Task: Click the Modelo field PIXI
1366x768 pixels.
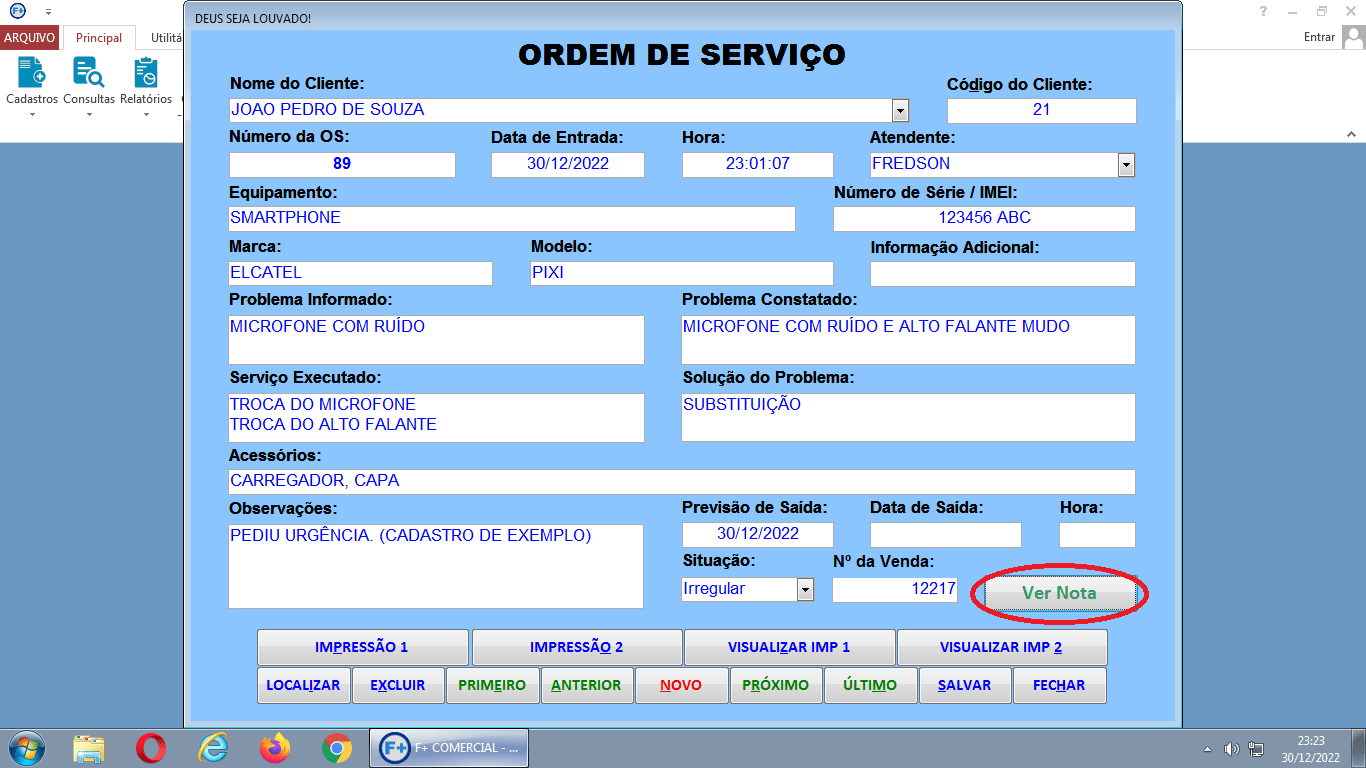Action: (682, 274)
